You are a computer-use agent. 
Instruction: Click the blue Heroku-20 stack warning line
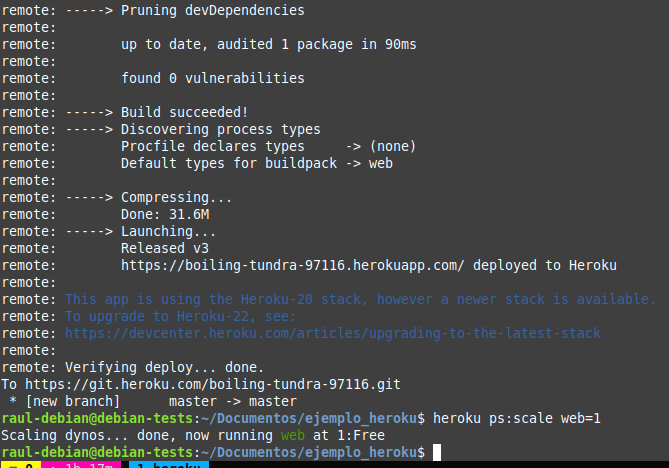point(360,299)
